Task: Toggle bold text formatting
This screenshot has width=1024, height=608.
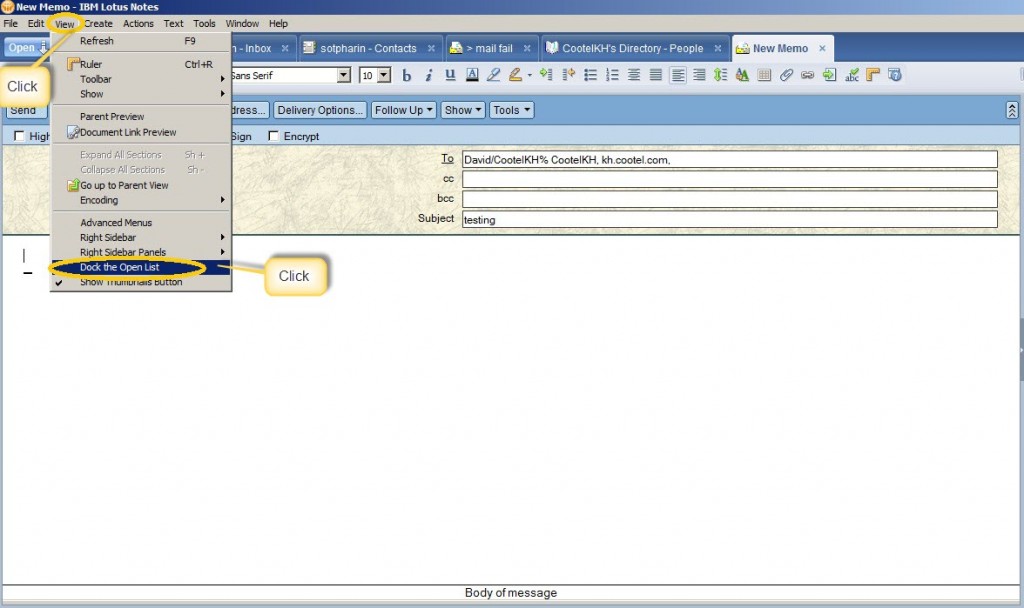Action: pyautogui.click(x=407, y=75)
